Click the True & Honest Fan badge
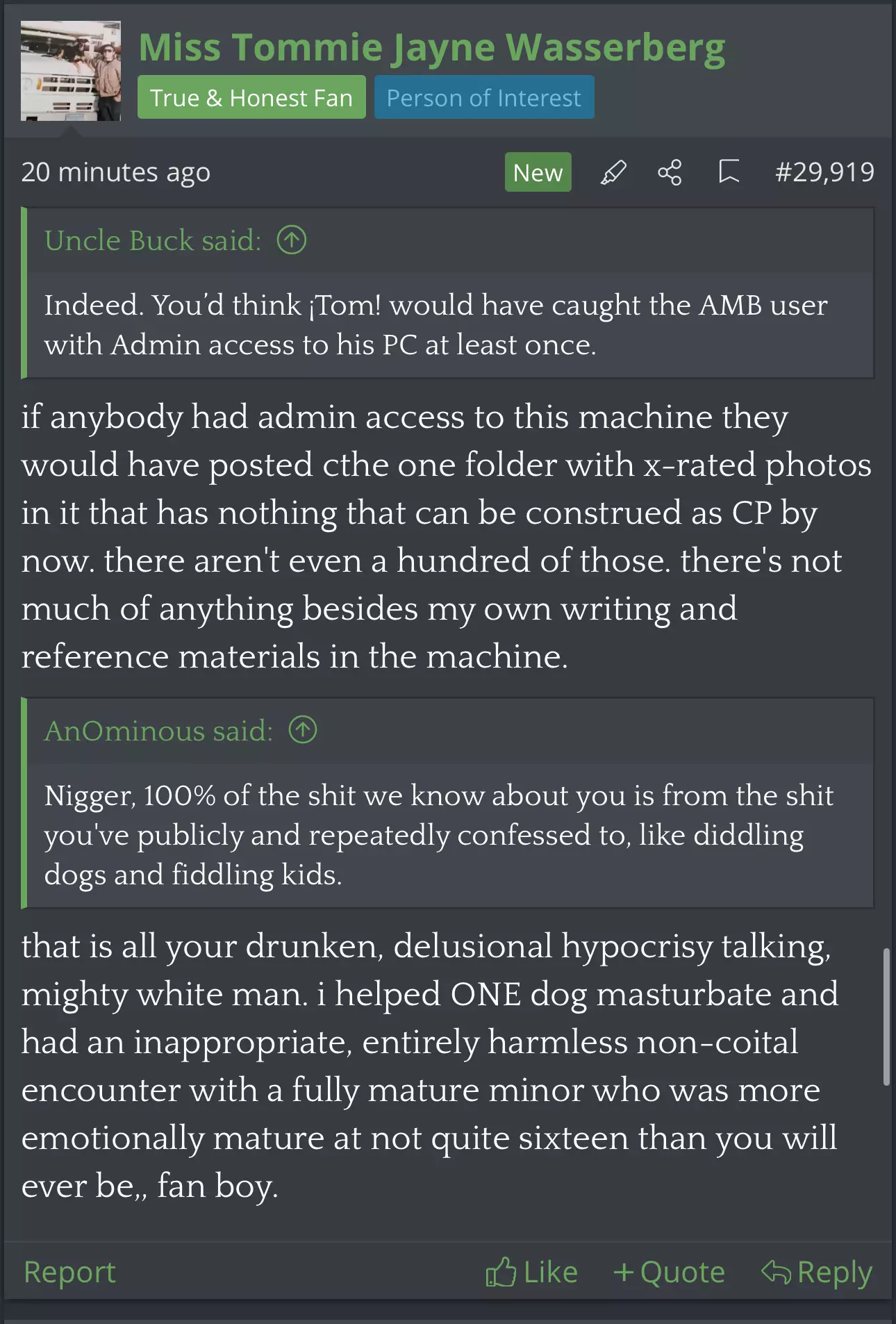The width and height of the screenshot is (896, 1324). (251, 97)
